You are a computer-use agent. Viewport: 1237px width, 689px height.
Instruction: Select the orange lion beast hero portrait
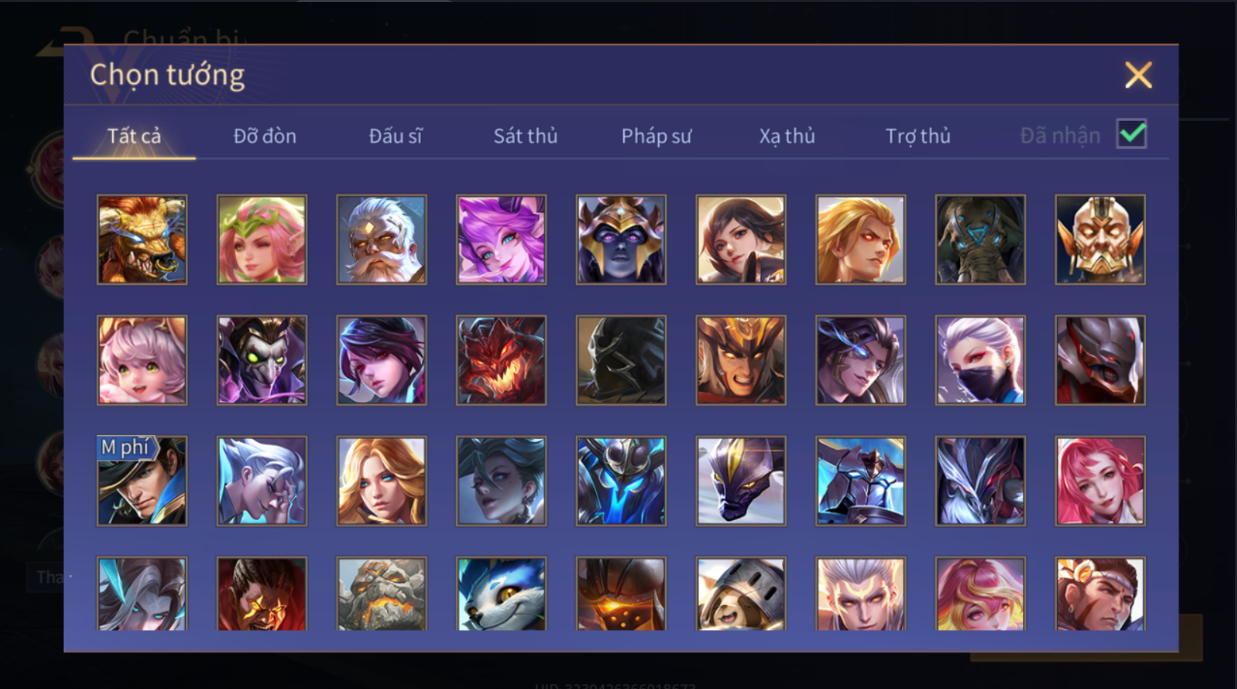(x=142, y=240)
